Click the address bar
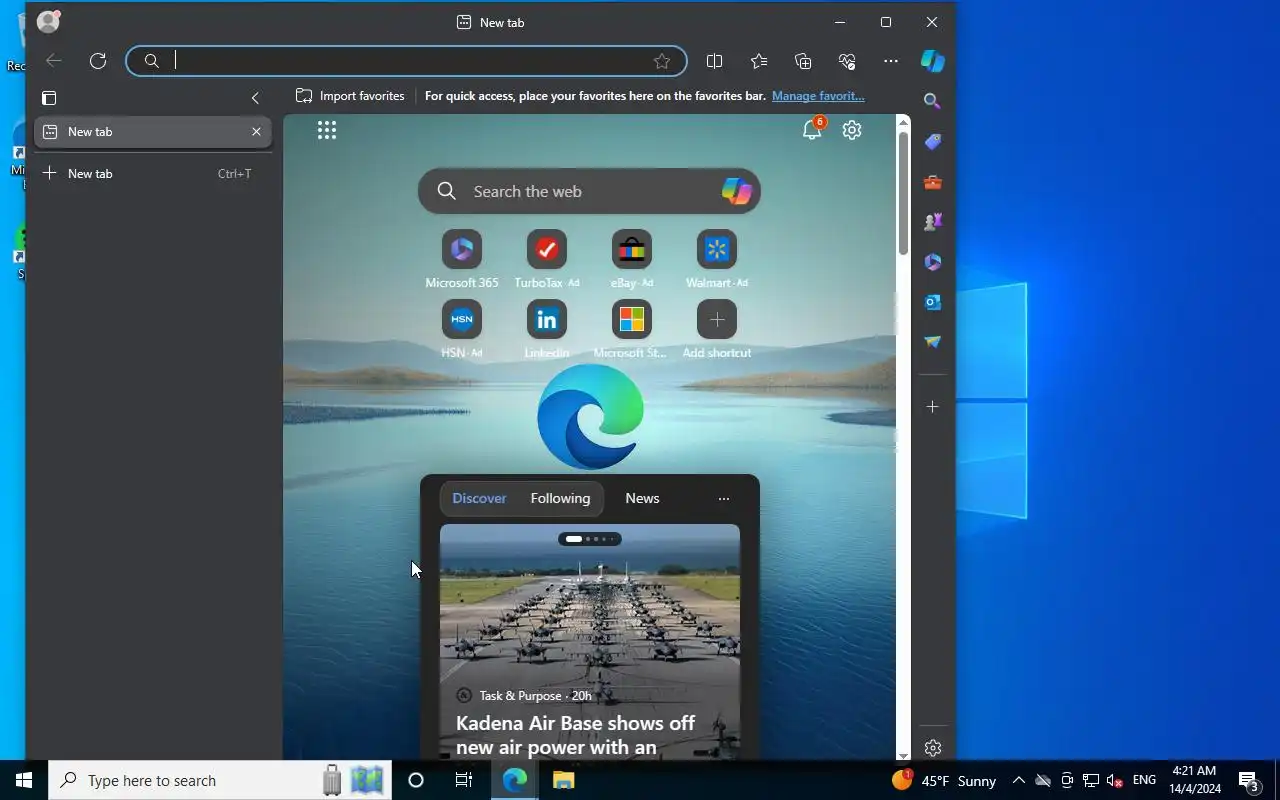The height and width of the screenshot is (800, 1280). (406, 61)
